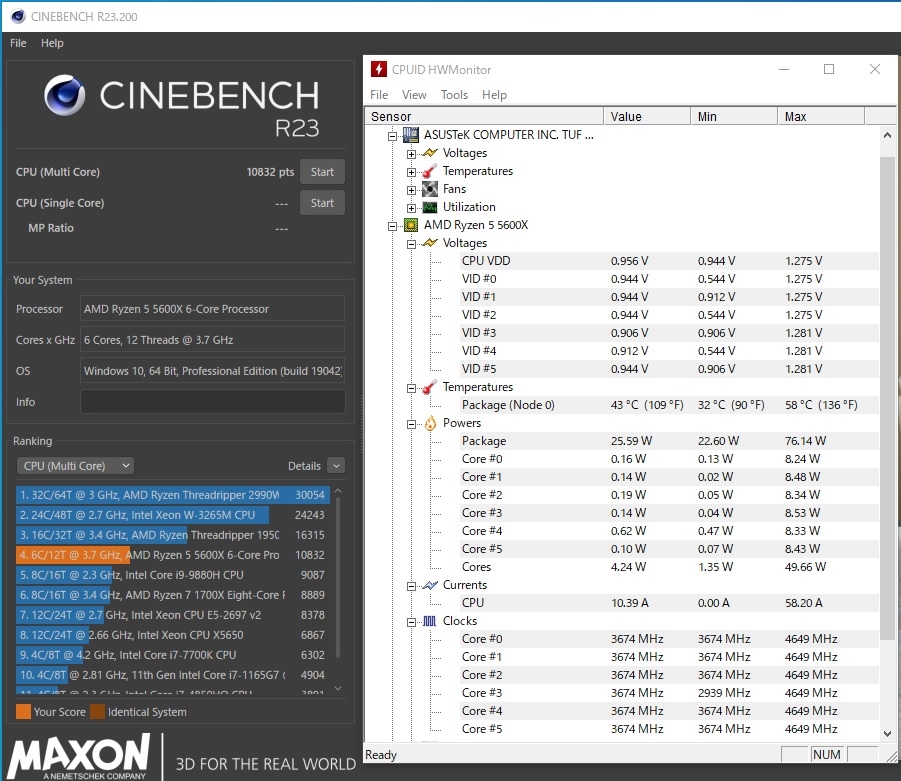
Task: Collapse the Powers node
Action: (411, 424)
